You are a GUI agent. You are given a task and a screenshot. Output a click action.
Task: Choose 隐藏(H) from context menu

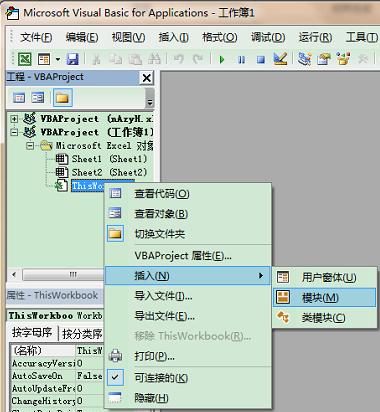(188, 398)
